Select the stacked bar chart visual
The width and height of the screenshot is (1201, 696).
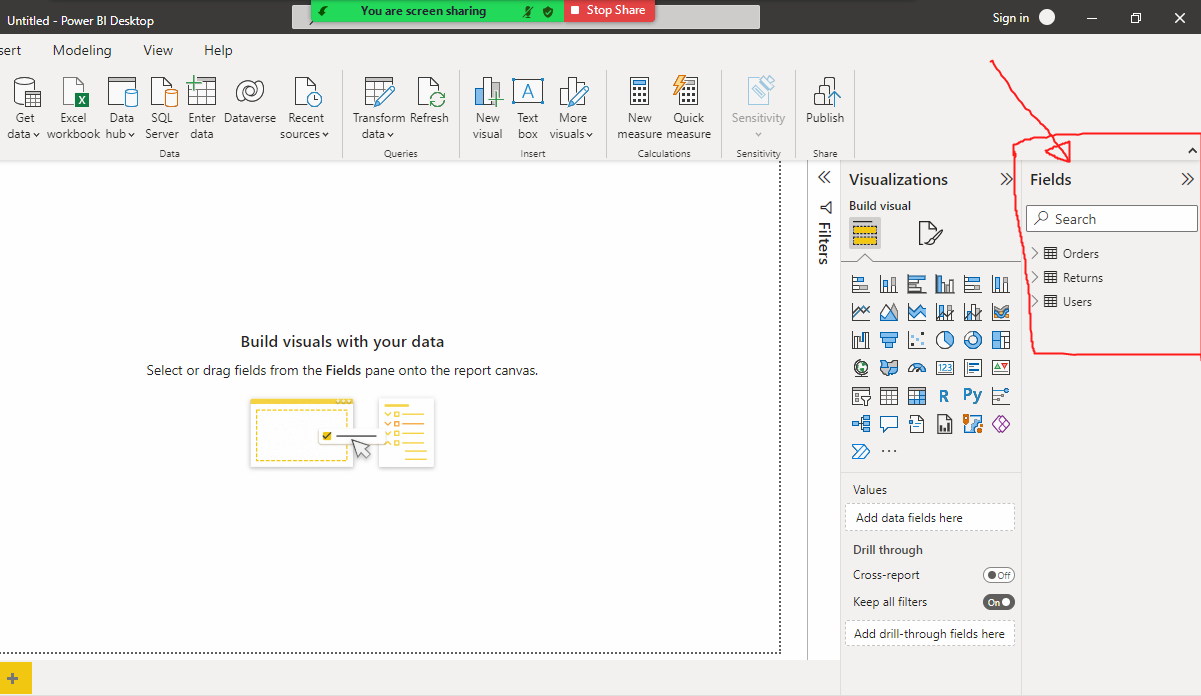[860, 285]
